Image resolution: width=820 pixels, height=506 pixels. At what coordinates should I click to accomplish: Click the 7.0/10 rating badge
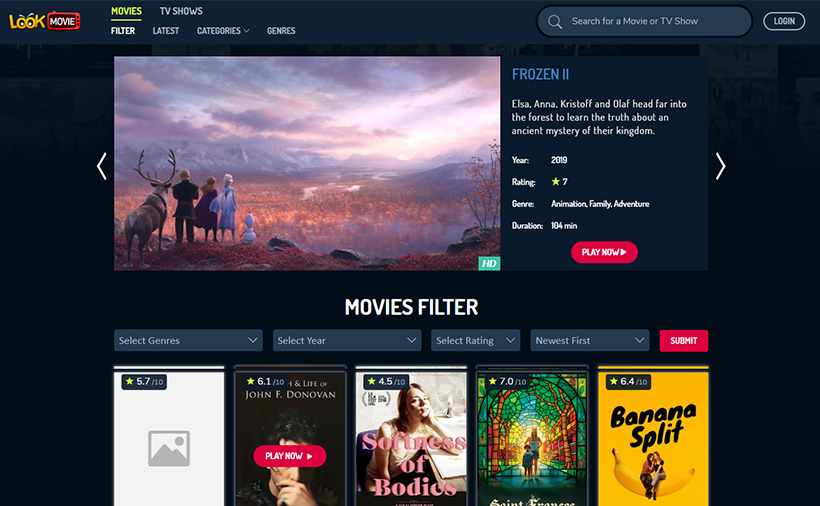(x=507, y=382)
